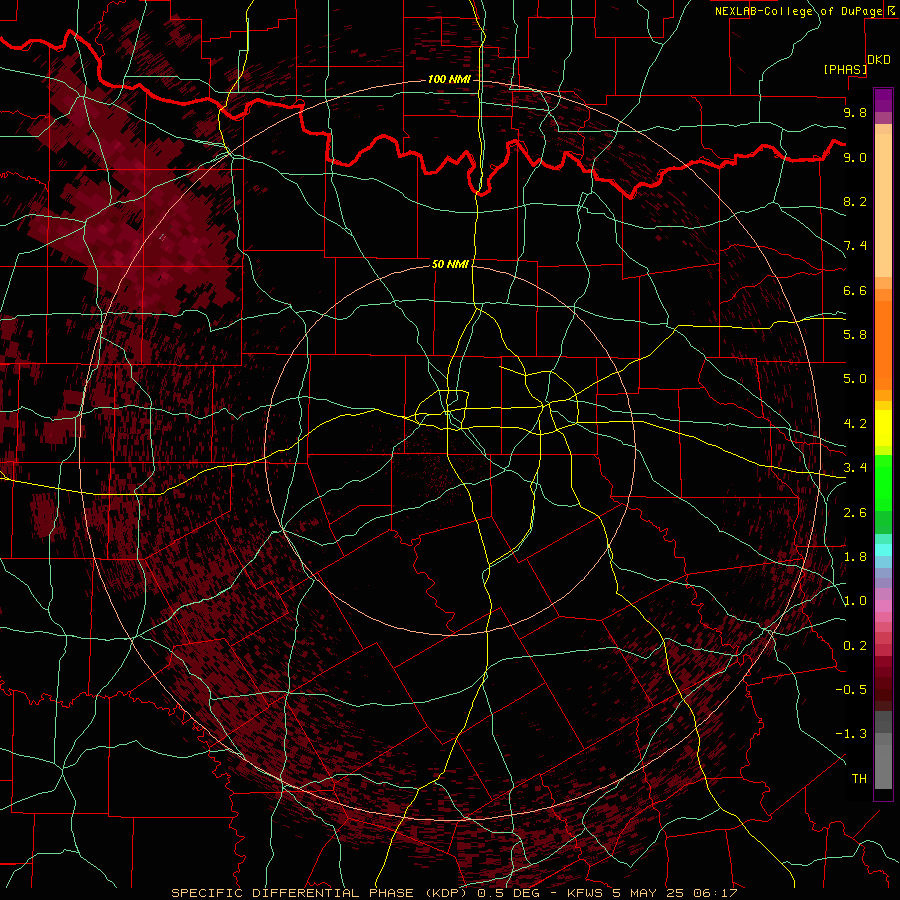
Task: Click the 1.8 value on the scale
Action: [855, 557]
